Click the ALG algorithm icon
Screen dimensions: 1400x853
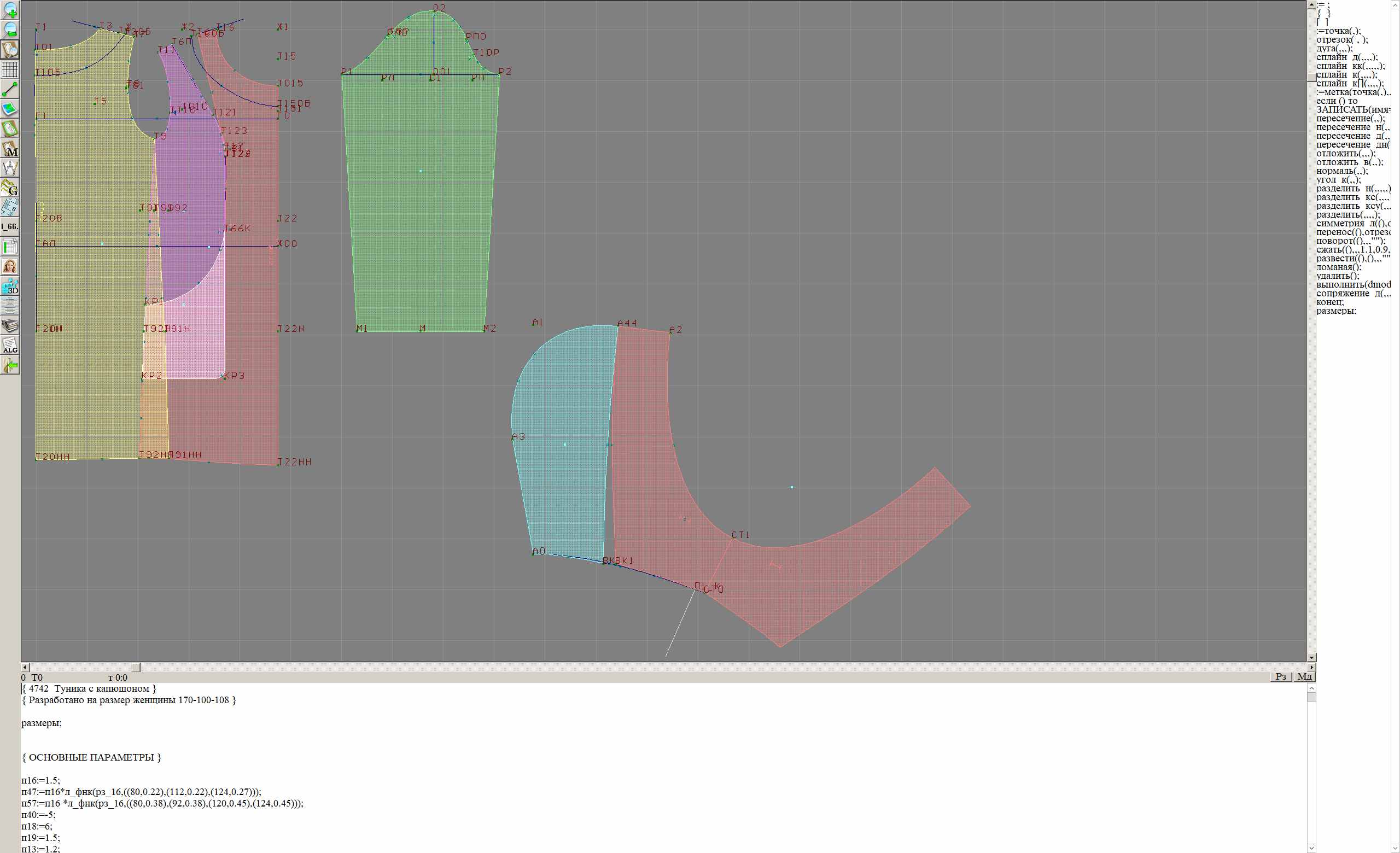tap(10, 345)
